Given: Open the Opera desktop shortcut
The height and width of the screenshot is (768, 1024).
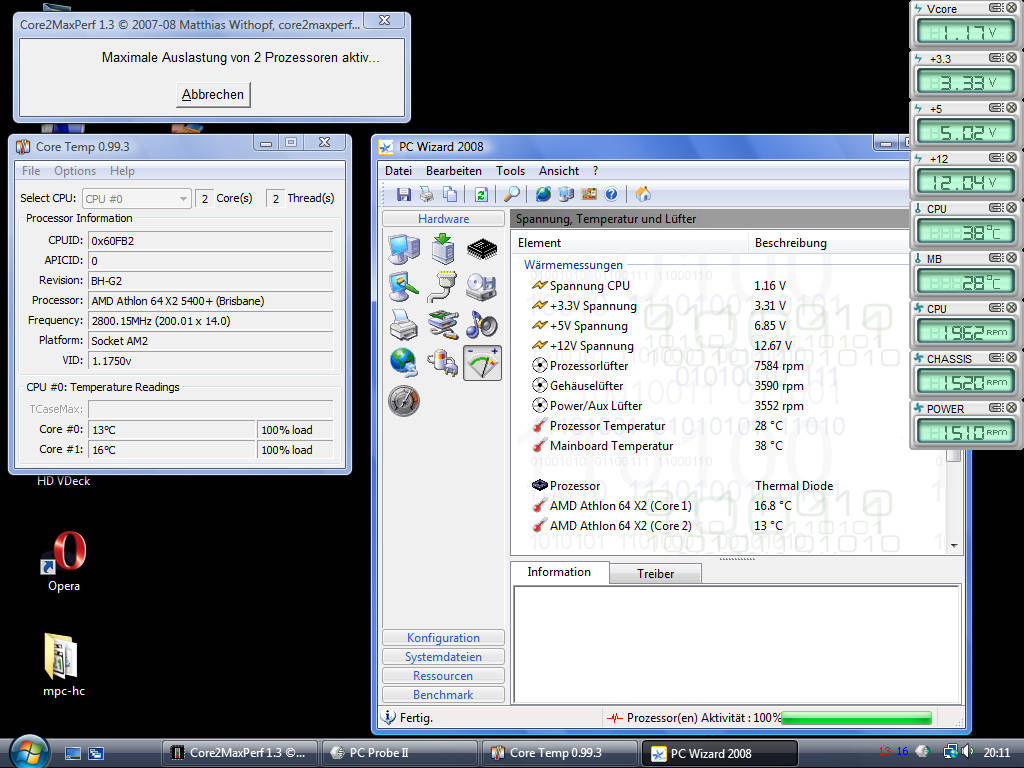Looking at the screenshot, I should click(64, 562).
